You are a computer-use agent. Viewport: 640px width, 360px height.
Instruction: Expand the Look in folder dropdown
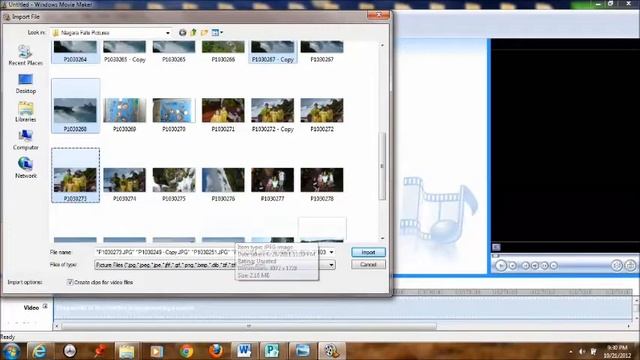click(168, 33)
